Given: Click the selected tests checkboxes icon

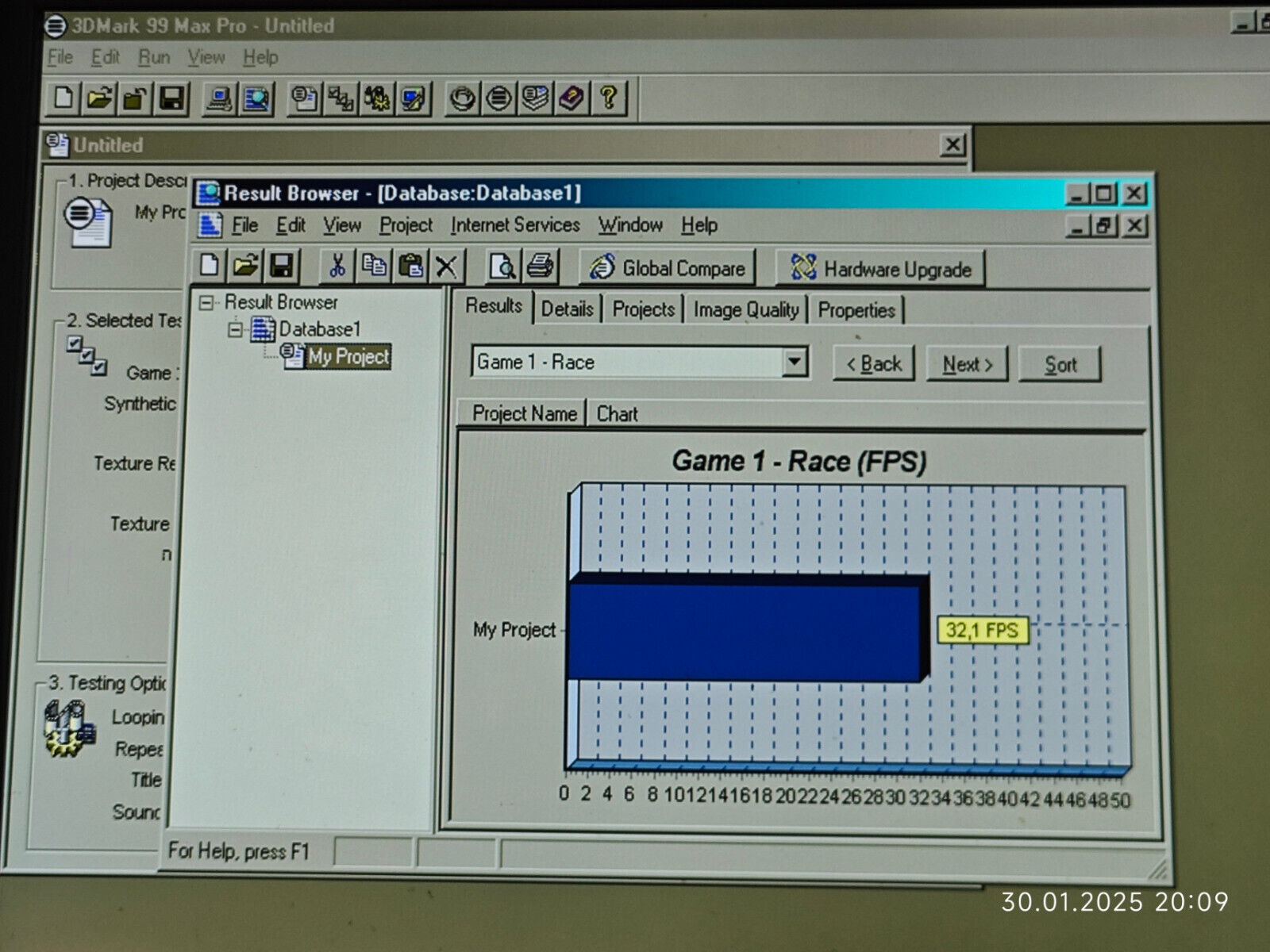Looking at the screenshot, I should coord(87,355).
